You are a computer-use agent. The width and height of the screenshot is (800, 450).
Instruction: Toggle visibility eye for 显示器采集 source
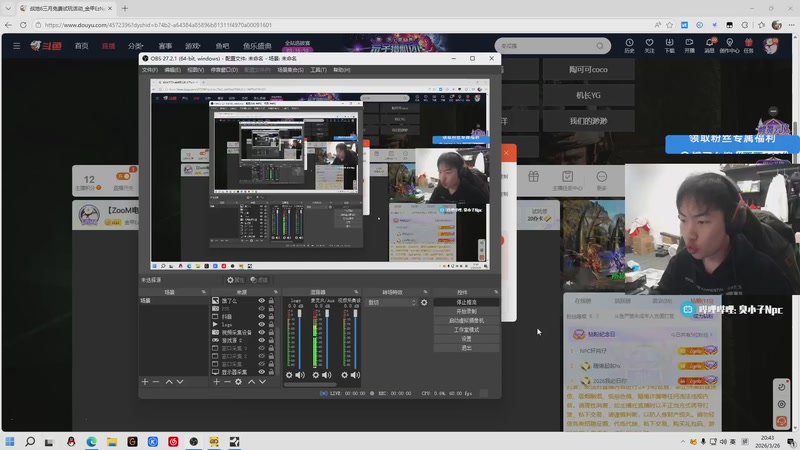coord(262,371)
